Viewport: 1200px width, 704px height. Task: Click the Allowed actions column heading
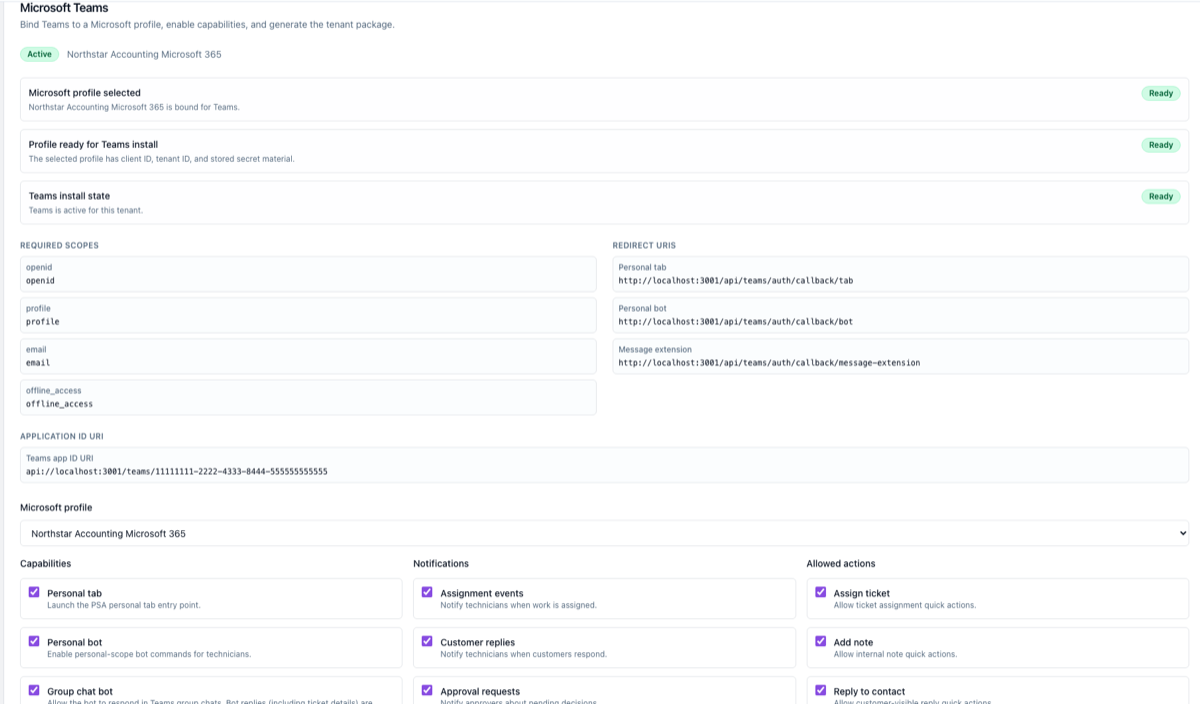(x=841, y=564)
